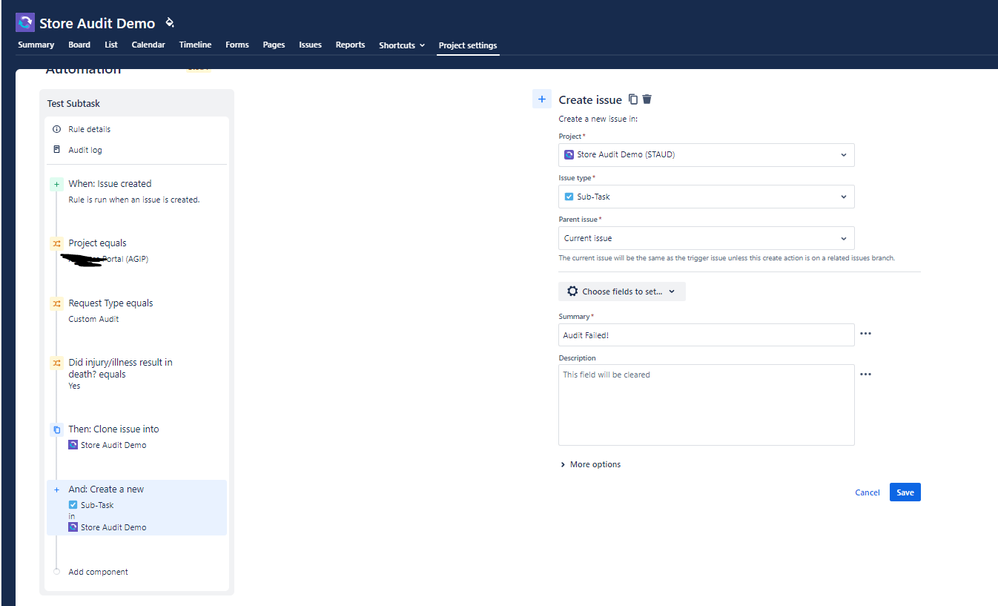
Task: Open more options dots beside Summary field
Action: point(866,334)
